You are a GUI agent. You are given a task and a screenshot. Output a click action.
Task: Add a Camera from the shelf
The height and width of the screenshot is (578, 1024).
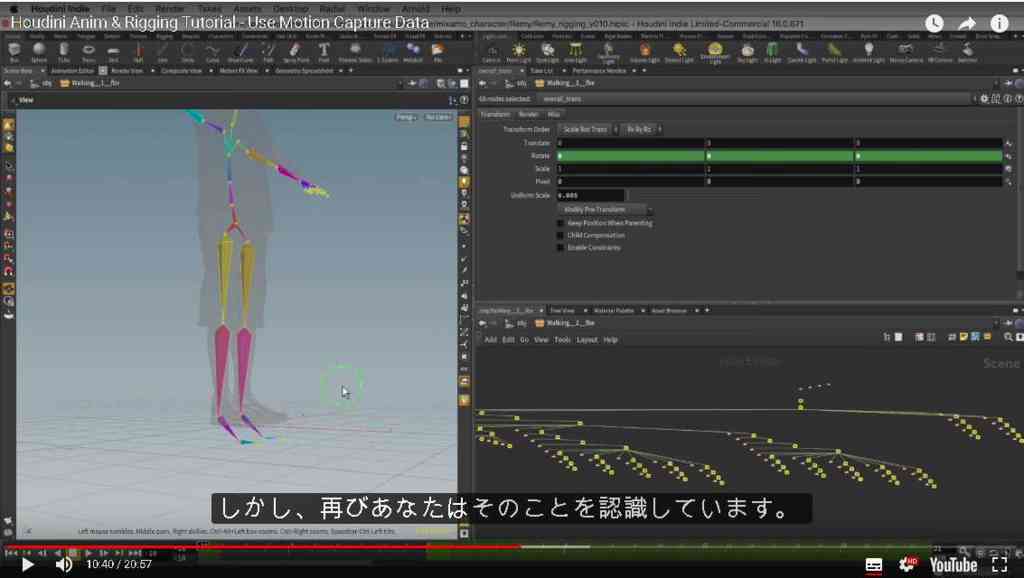tap(492, 53)
